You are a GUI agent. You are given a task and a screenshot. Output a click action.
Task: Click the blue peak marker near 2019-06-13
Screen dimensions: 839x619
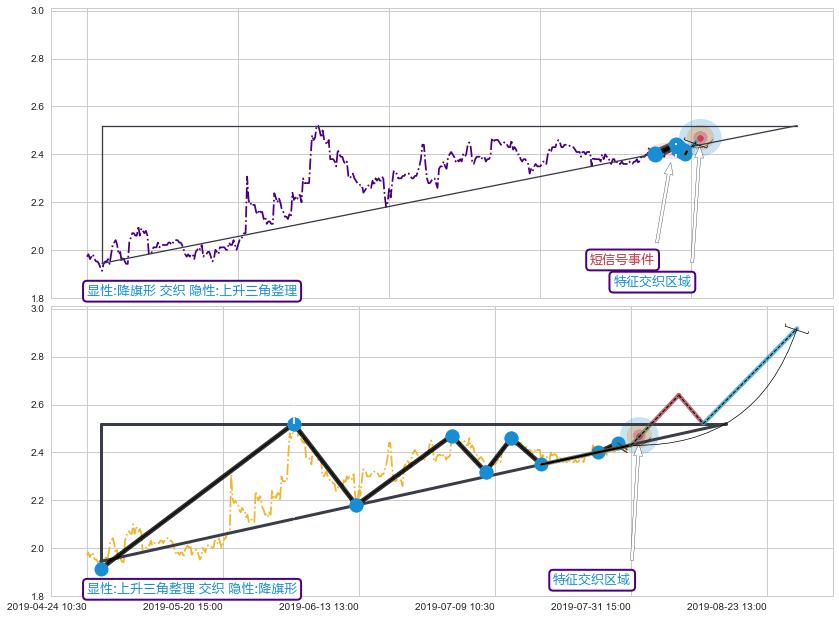294,424
